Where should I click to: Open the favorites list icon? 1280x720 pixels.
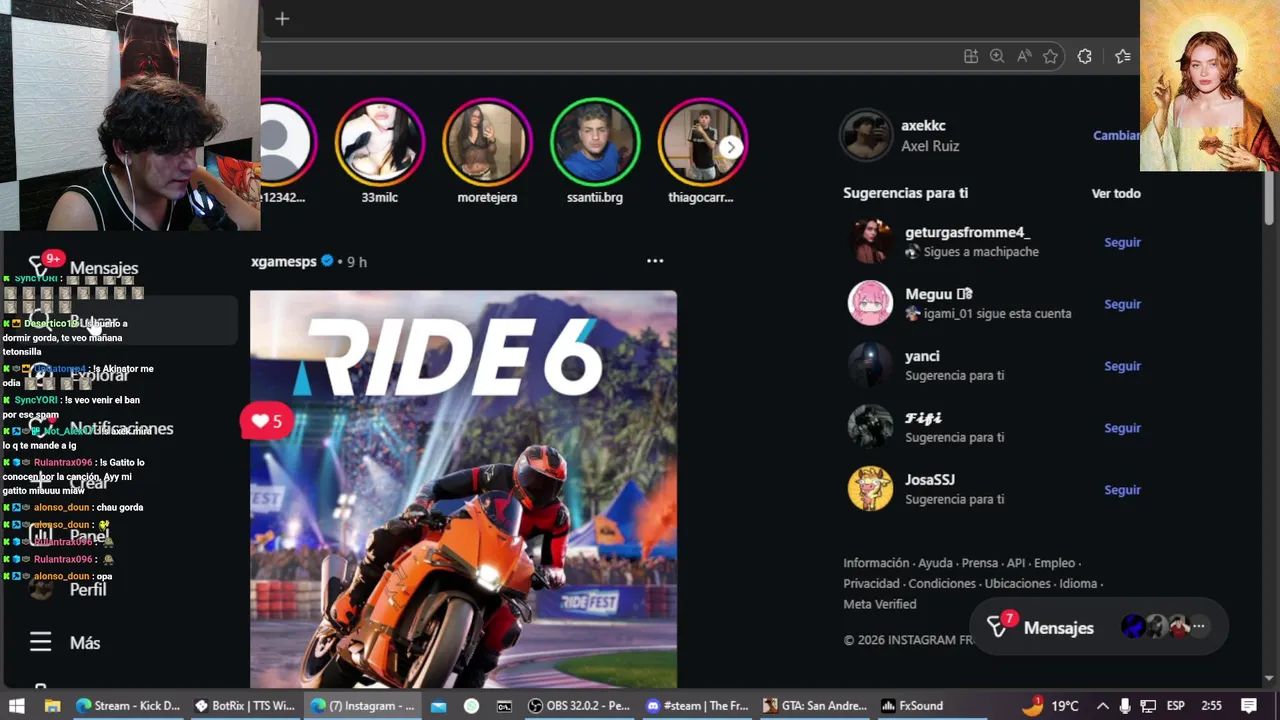coord(1123,57)
